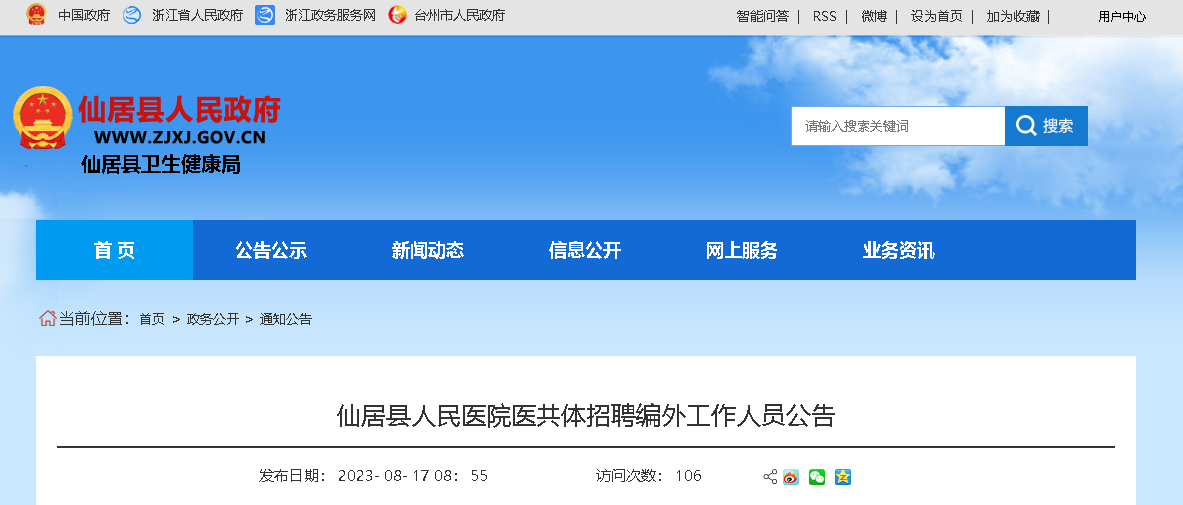Share article to WeChat icon
This screenshot has height=505, width=1183.
coord(817,477)
